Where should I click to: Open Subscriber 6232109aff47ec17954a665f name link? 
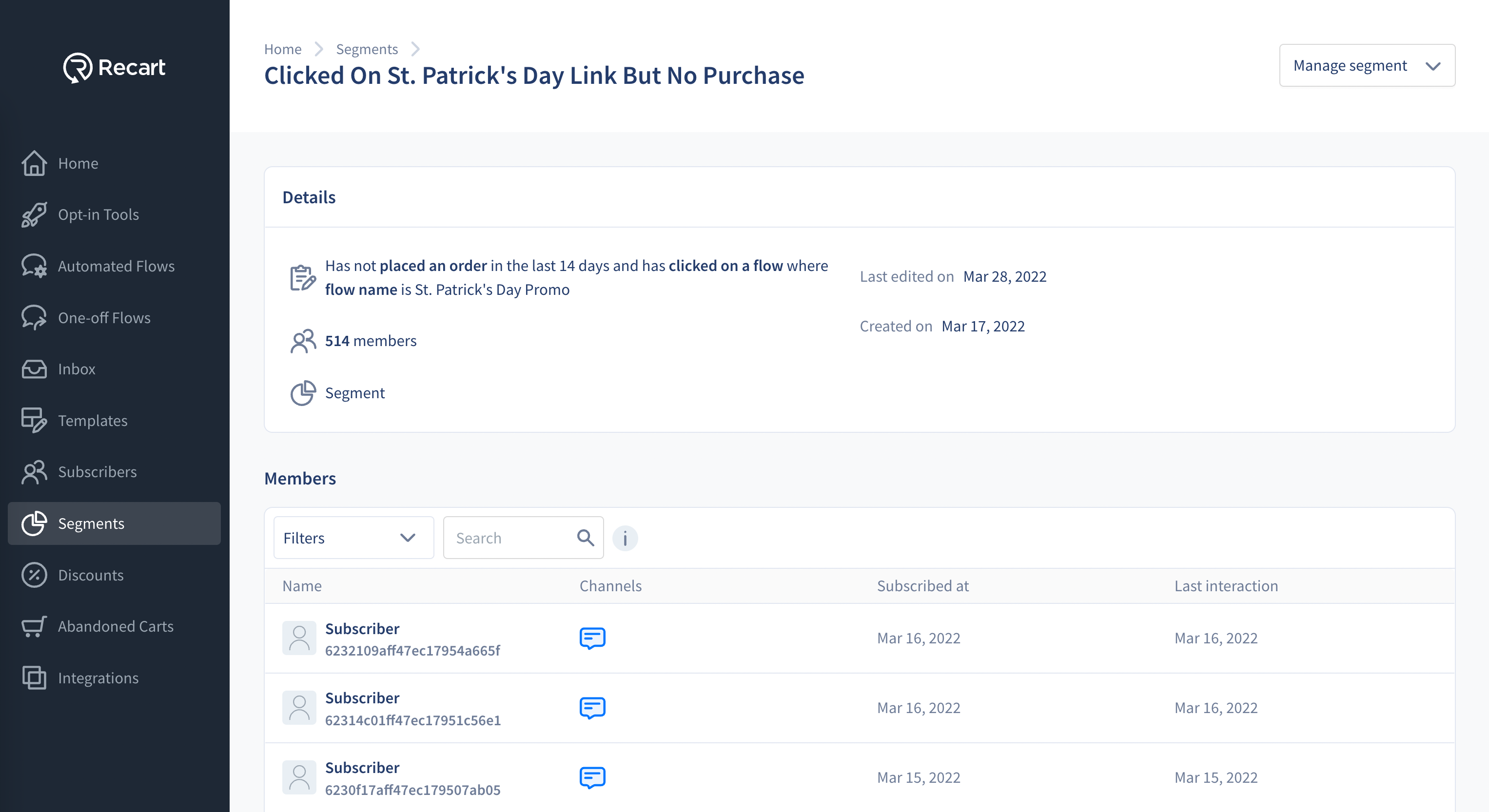(x=362, y=628)
